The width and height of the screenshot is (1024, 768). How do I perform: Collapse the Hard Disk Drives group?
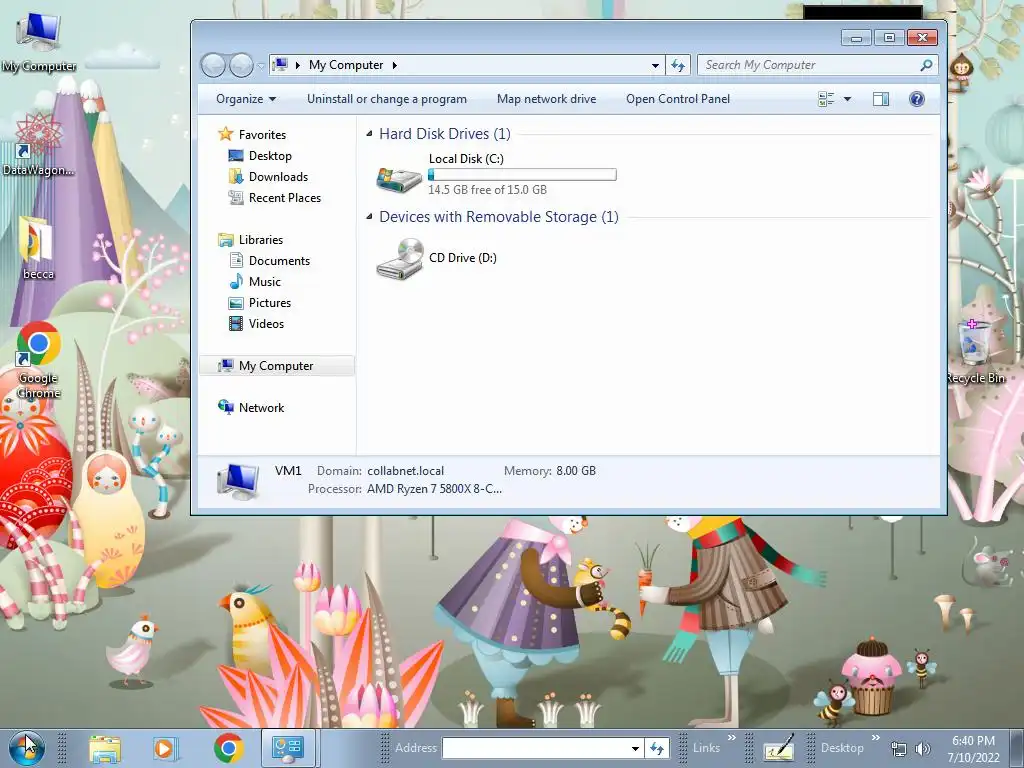point(370,134)
